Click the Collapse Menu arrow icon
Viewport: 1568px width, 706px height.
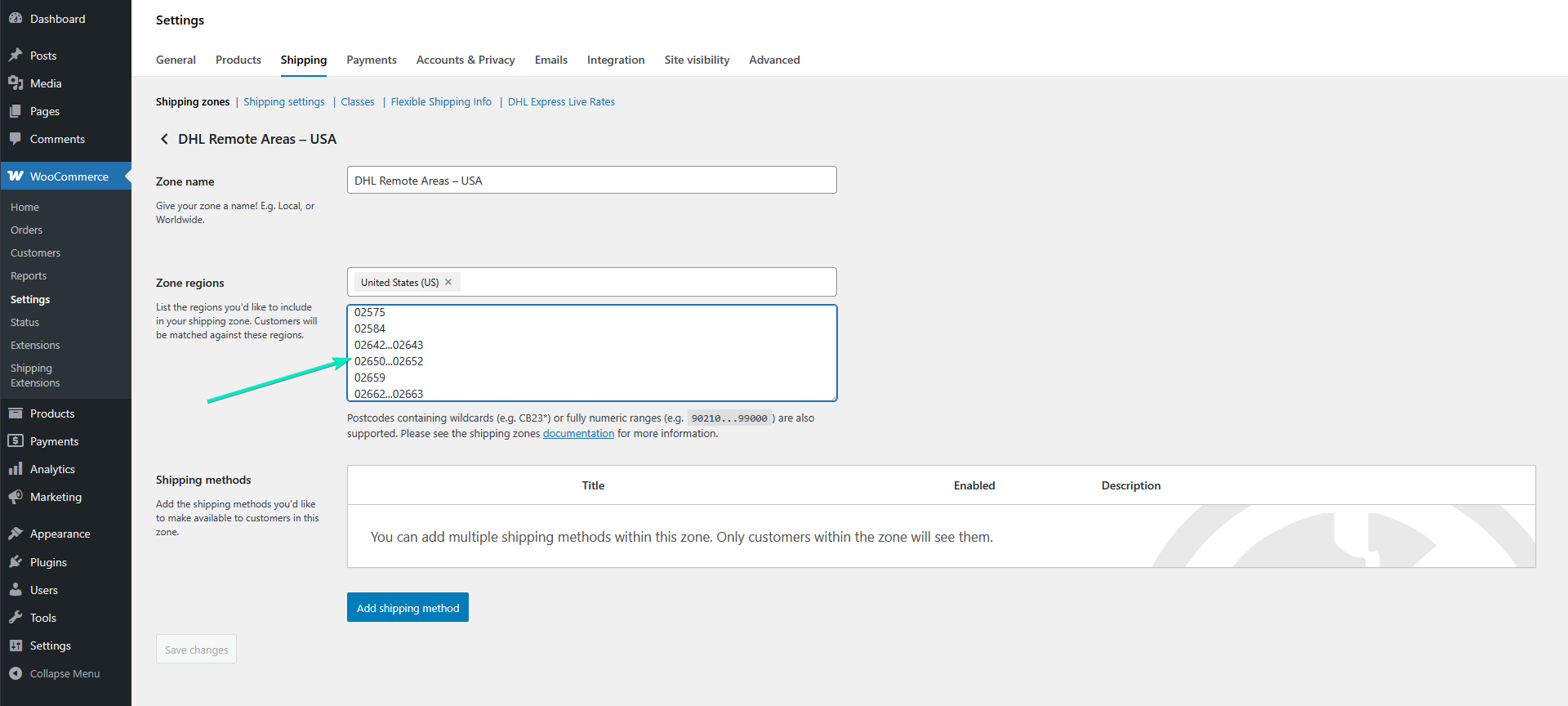tap(16, 672)
